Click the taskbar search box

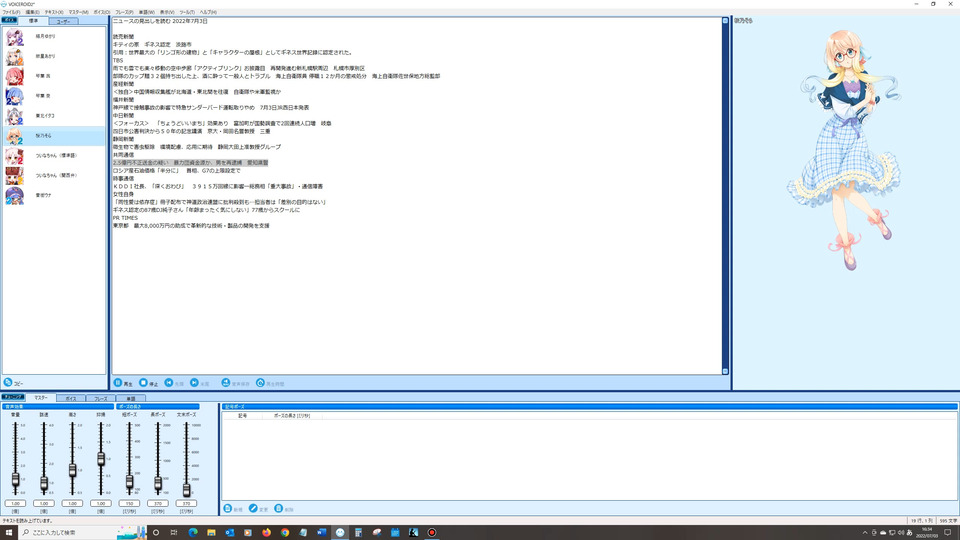tap(83, 533)
